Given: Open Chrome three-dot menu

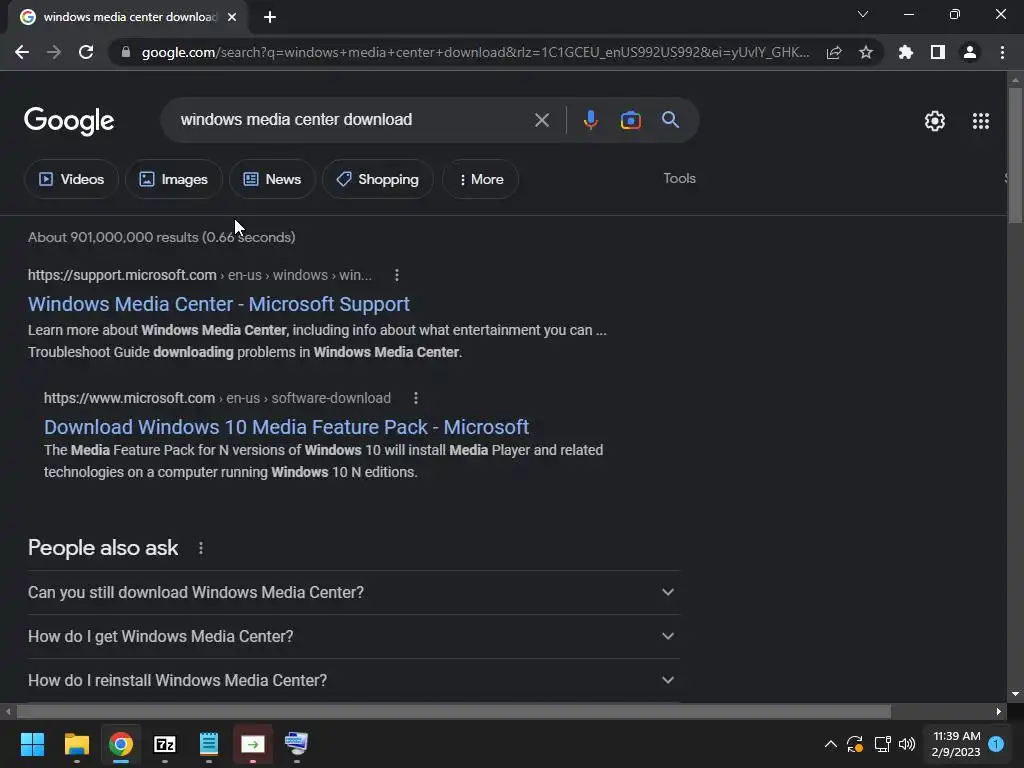Looking at the screenshot, I should tap(1002, 52).
